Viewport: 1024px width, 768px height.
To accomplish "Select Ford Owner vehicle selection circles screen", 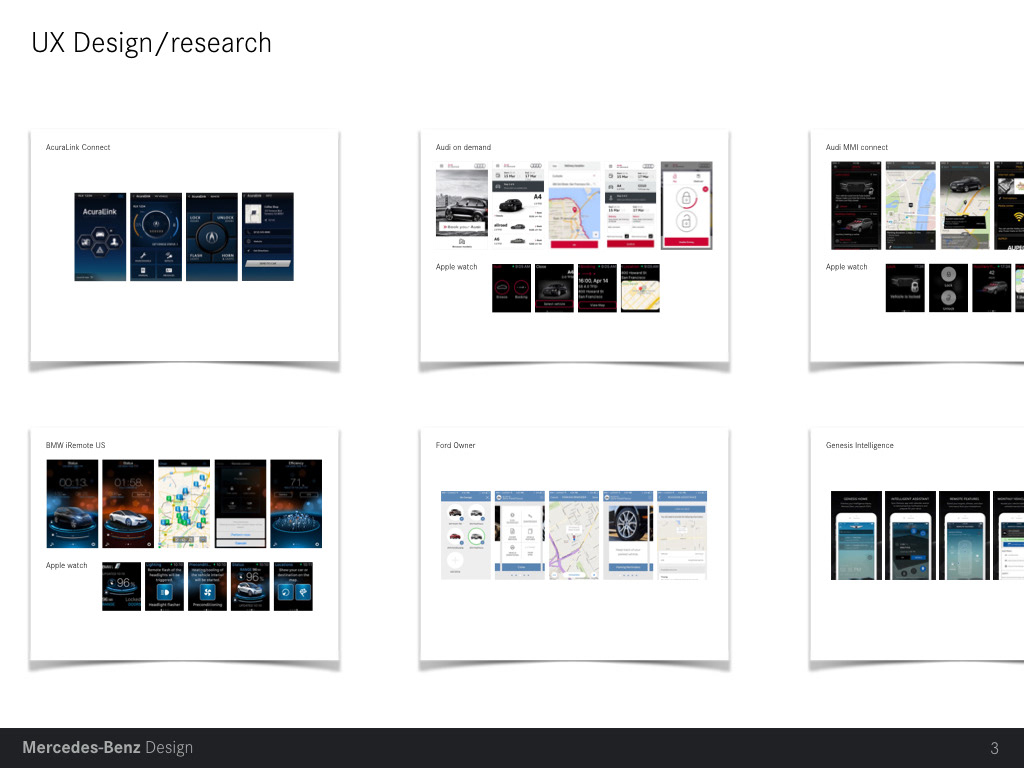I will 466,535.
